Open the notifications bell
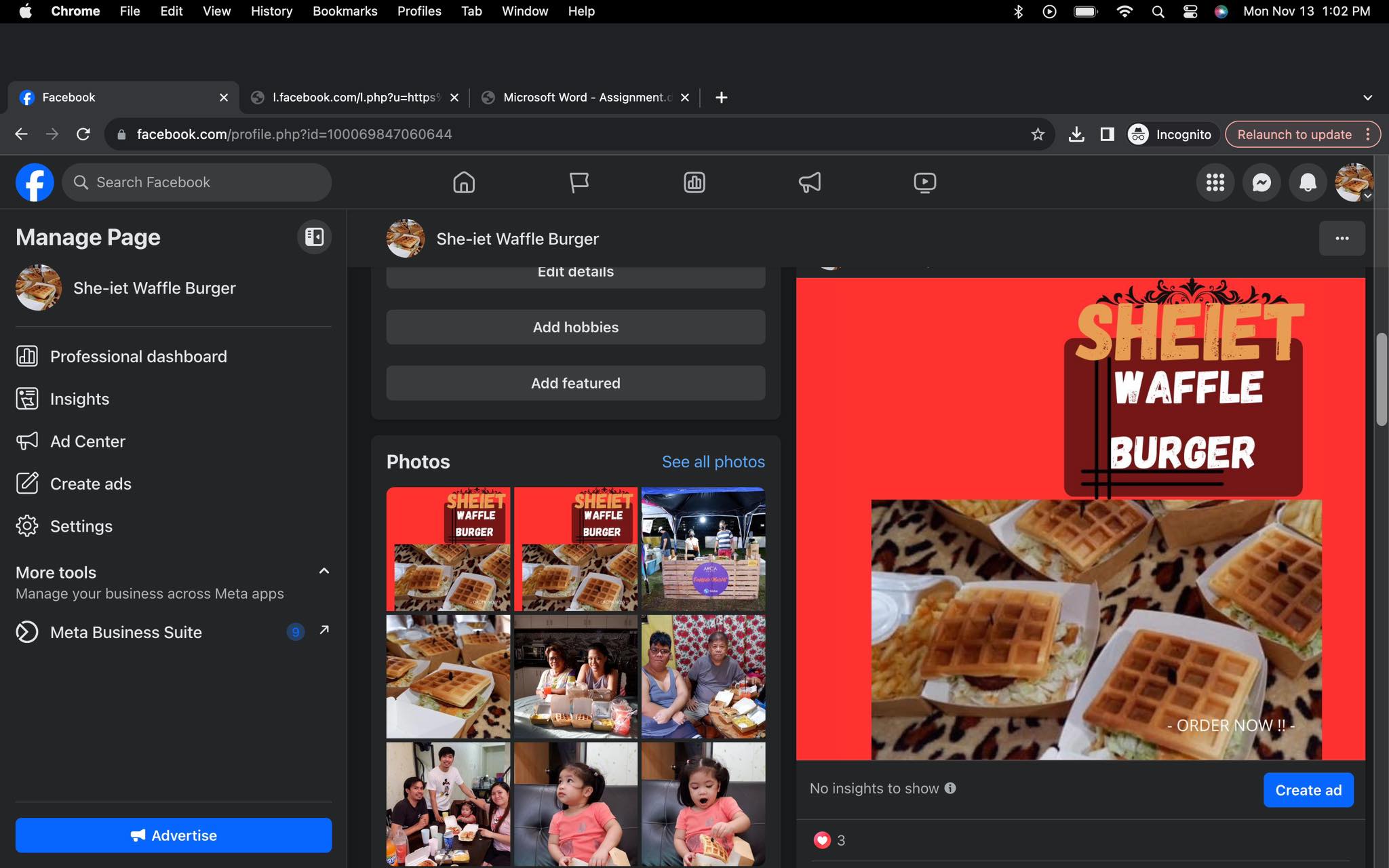 point(1307,182)
